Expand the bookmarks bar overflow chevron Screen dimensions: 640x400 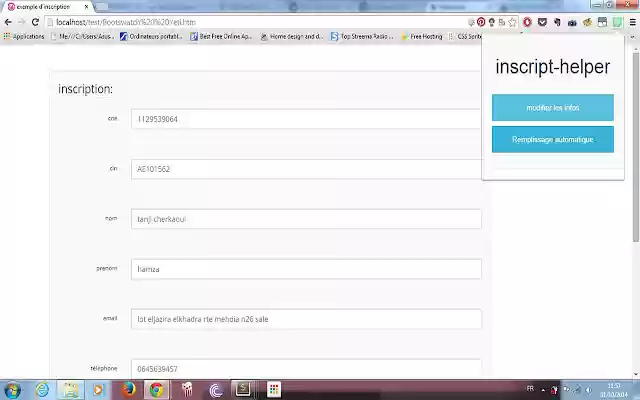coord(633,37)
